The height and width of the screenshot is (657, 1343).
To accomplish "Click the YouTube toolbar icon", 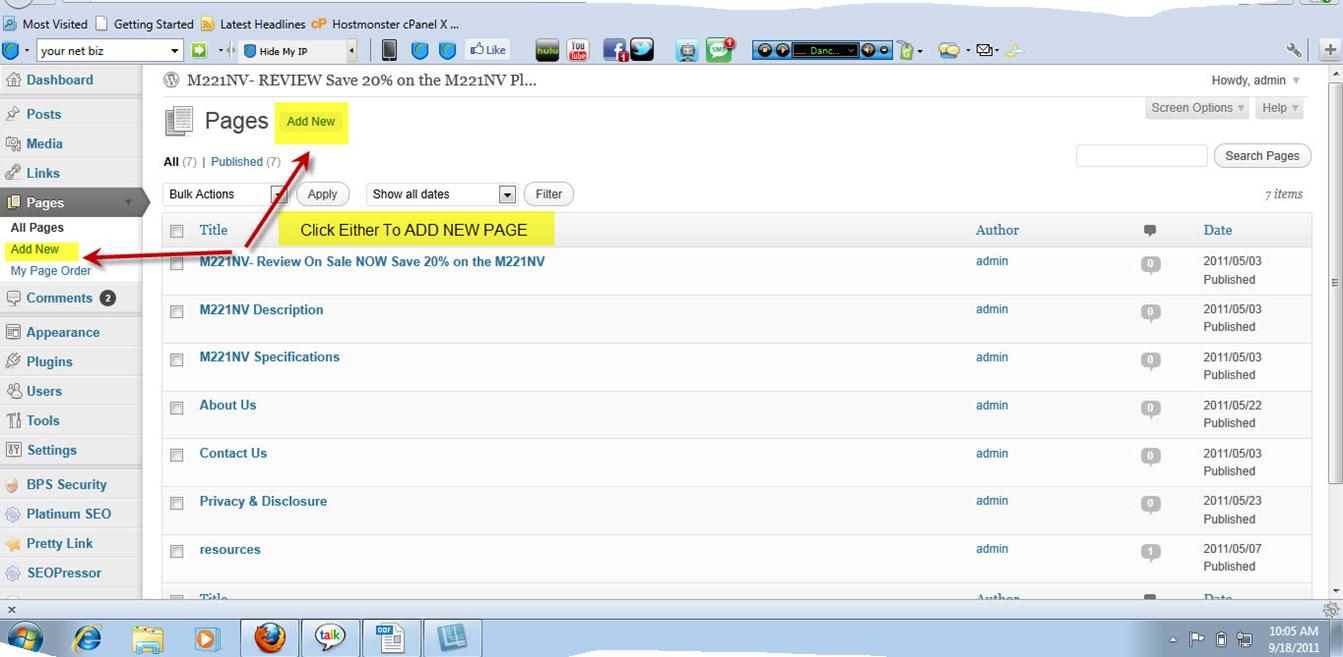I will (578, 50).
